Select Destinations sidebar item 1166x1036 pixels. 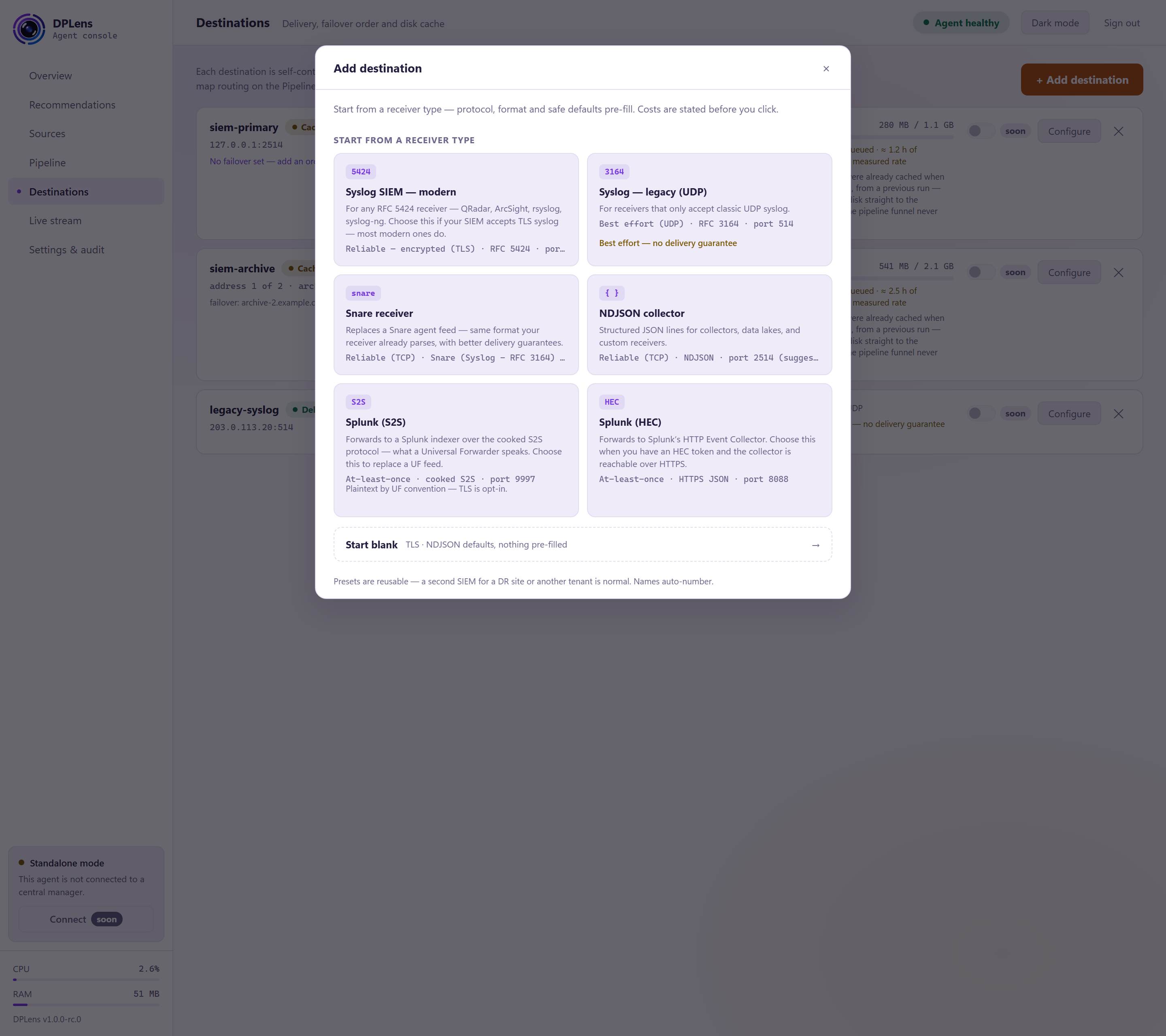[x=86, y=191]
